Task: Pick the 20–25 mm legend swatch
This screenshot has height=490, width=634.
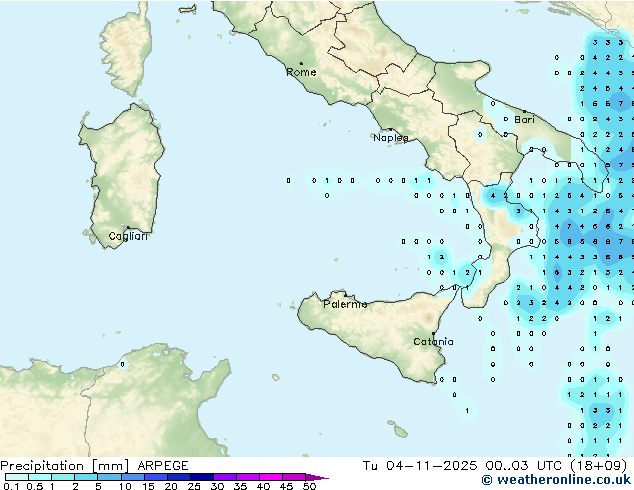Action: tap(179, 477)
